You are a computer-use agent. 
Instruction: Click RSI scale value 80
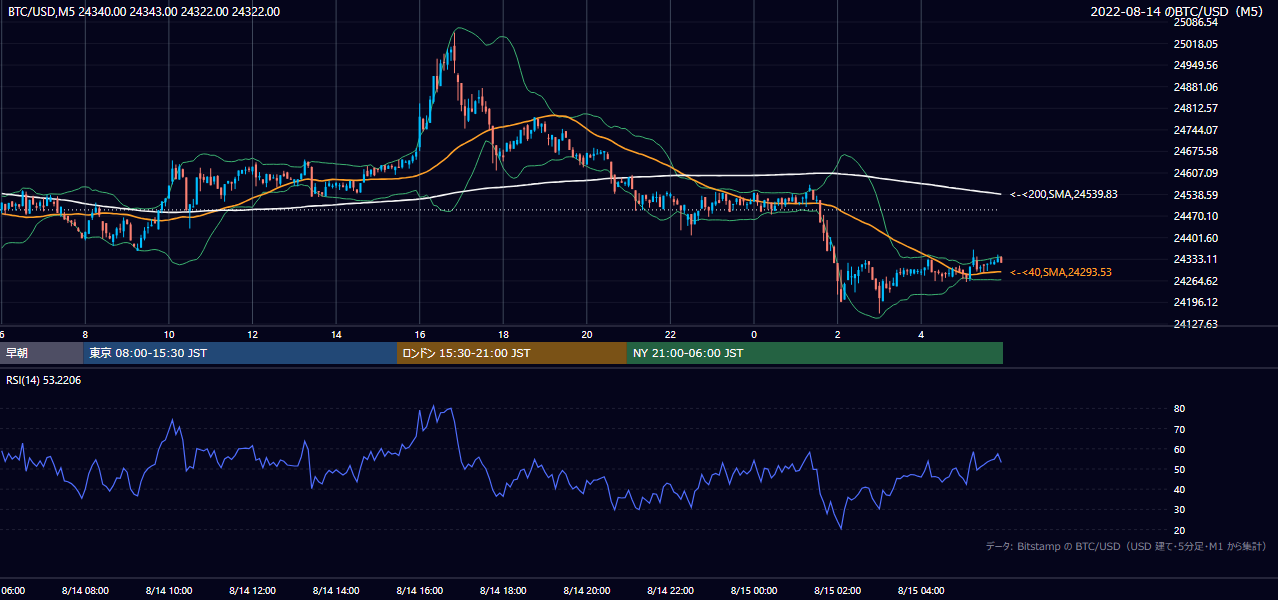1180,409
